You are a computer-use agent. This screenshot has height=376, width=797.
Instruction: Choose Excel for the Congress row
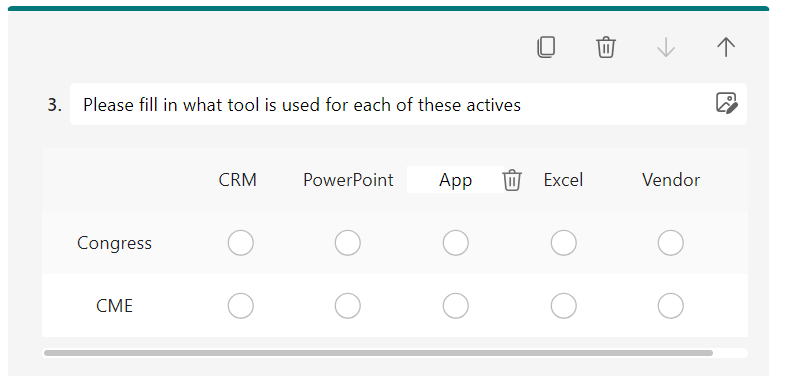[x=563, y=243]
